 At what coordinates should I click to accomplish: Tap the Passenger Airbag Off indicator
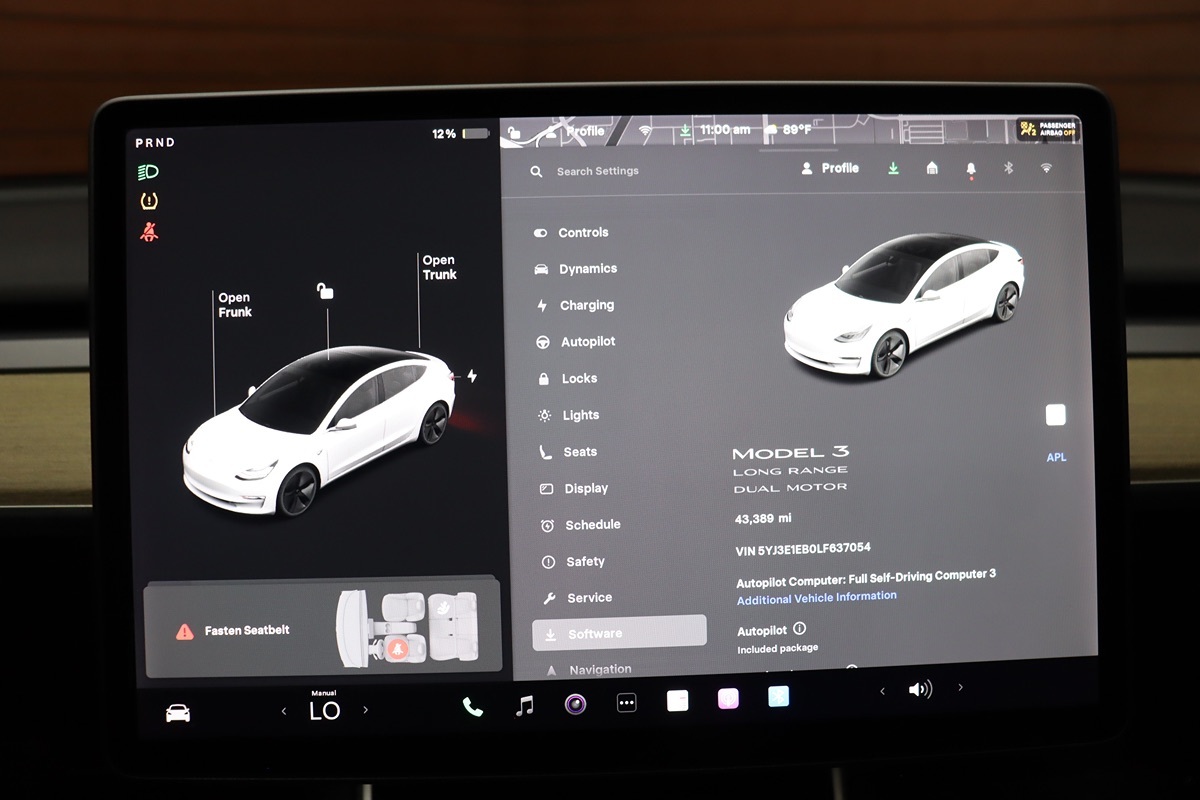pos(1048,129)
